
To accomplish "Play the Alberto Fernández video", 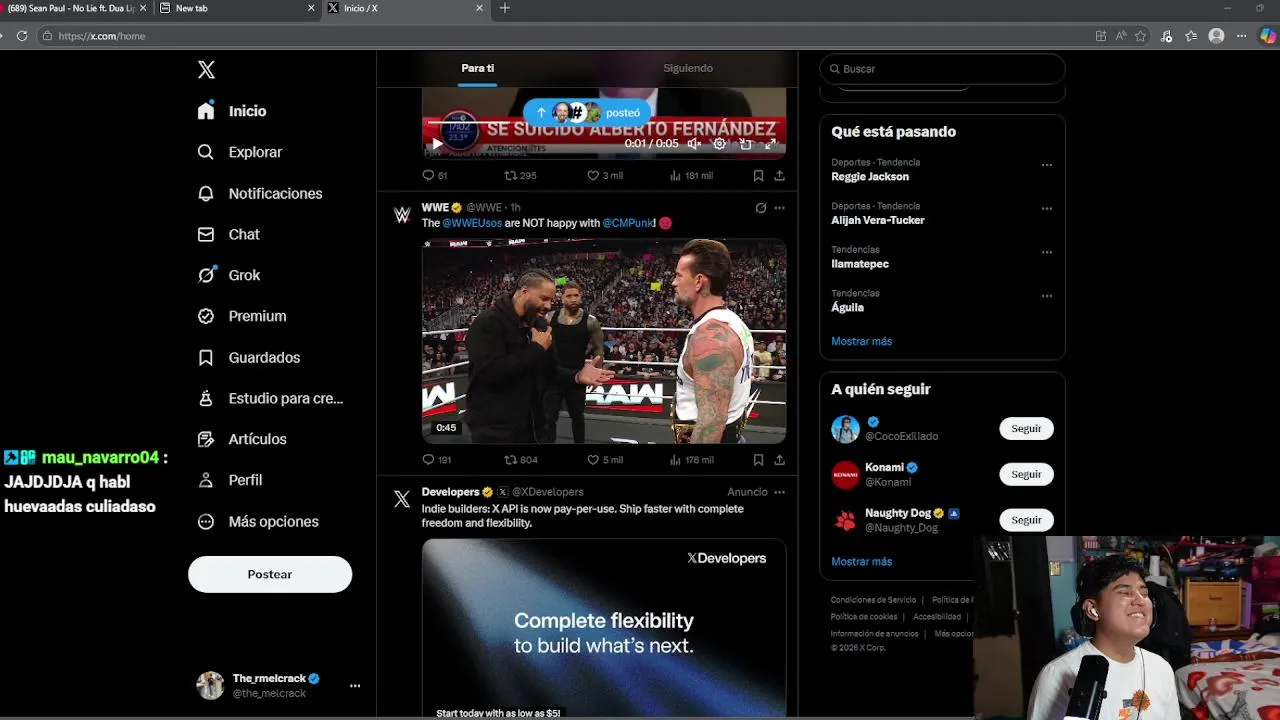I will (437, 144).
